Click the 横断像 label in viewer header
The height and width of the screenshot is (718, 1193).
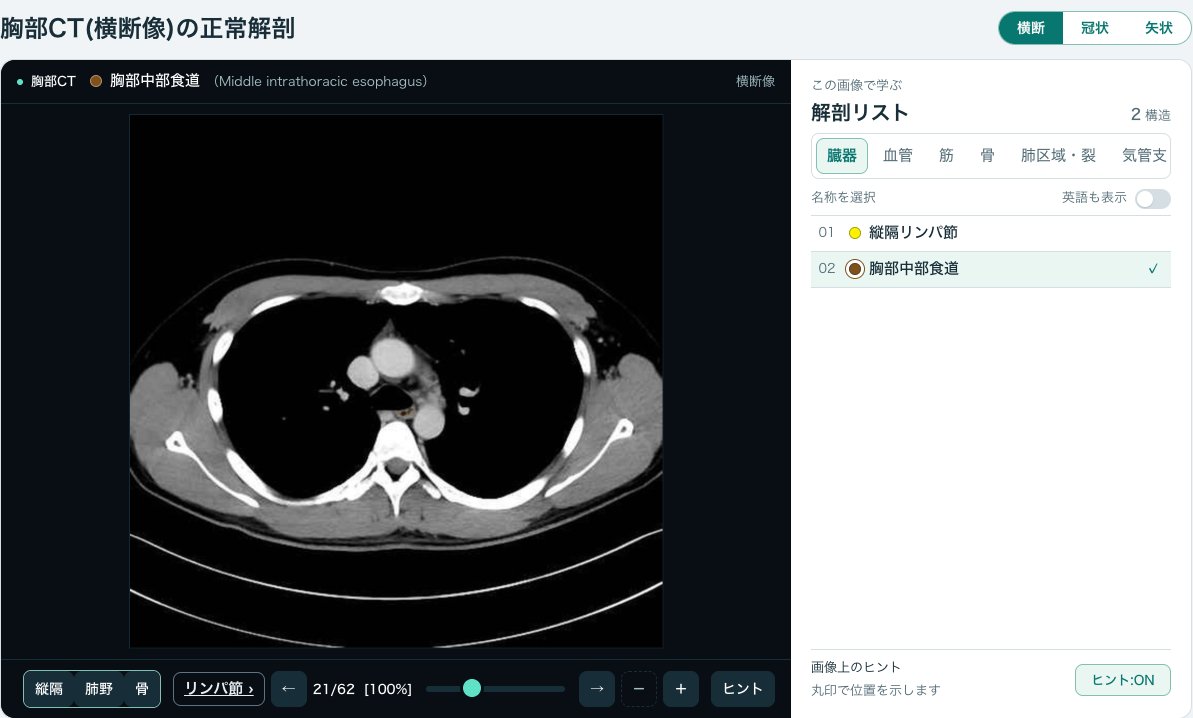click(756, 81)
